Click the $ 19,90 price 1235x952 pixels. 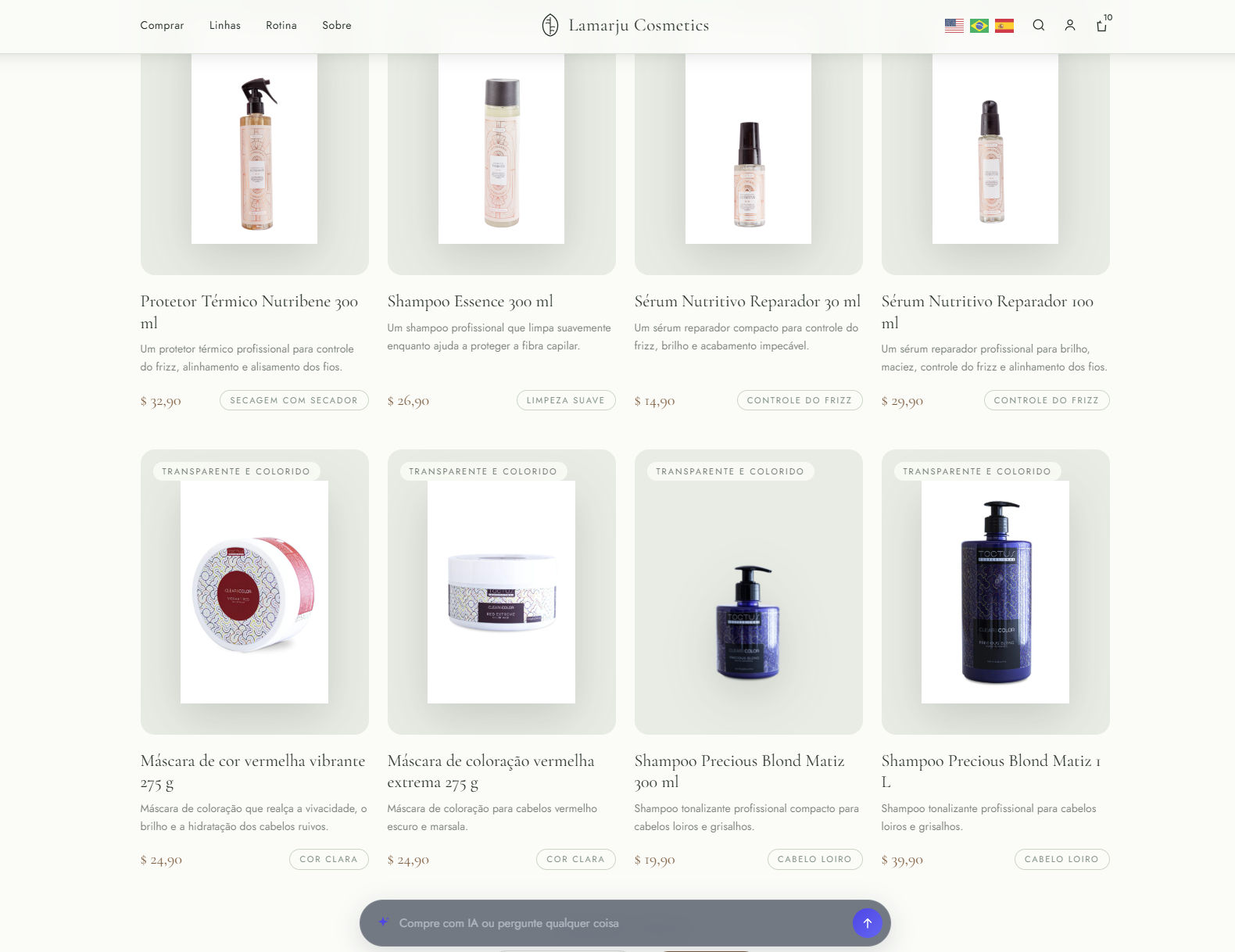click(655, 860)
